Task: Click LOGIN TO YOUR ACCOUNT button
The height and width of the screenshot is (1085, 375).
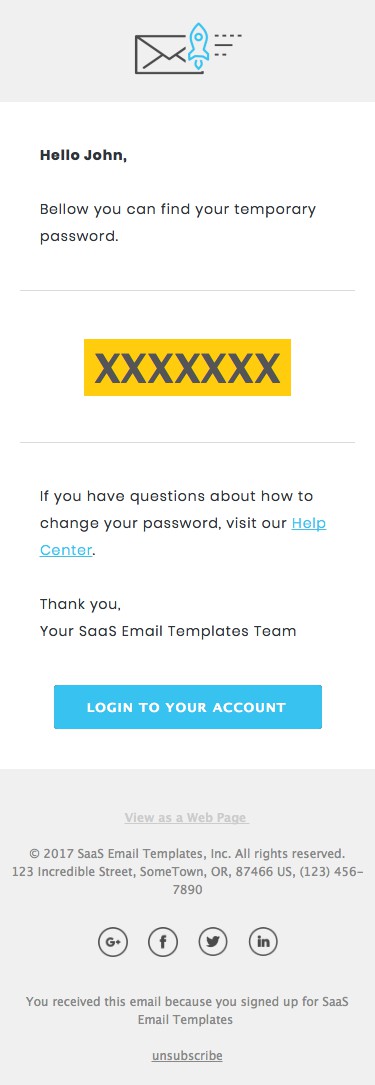Action: tap(188, 706)
